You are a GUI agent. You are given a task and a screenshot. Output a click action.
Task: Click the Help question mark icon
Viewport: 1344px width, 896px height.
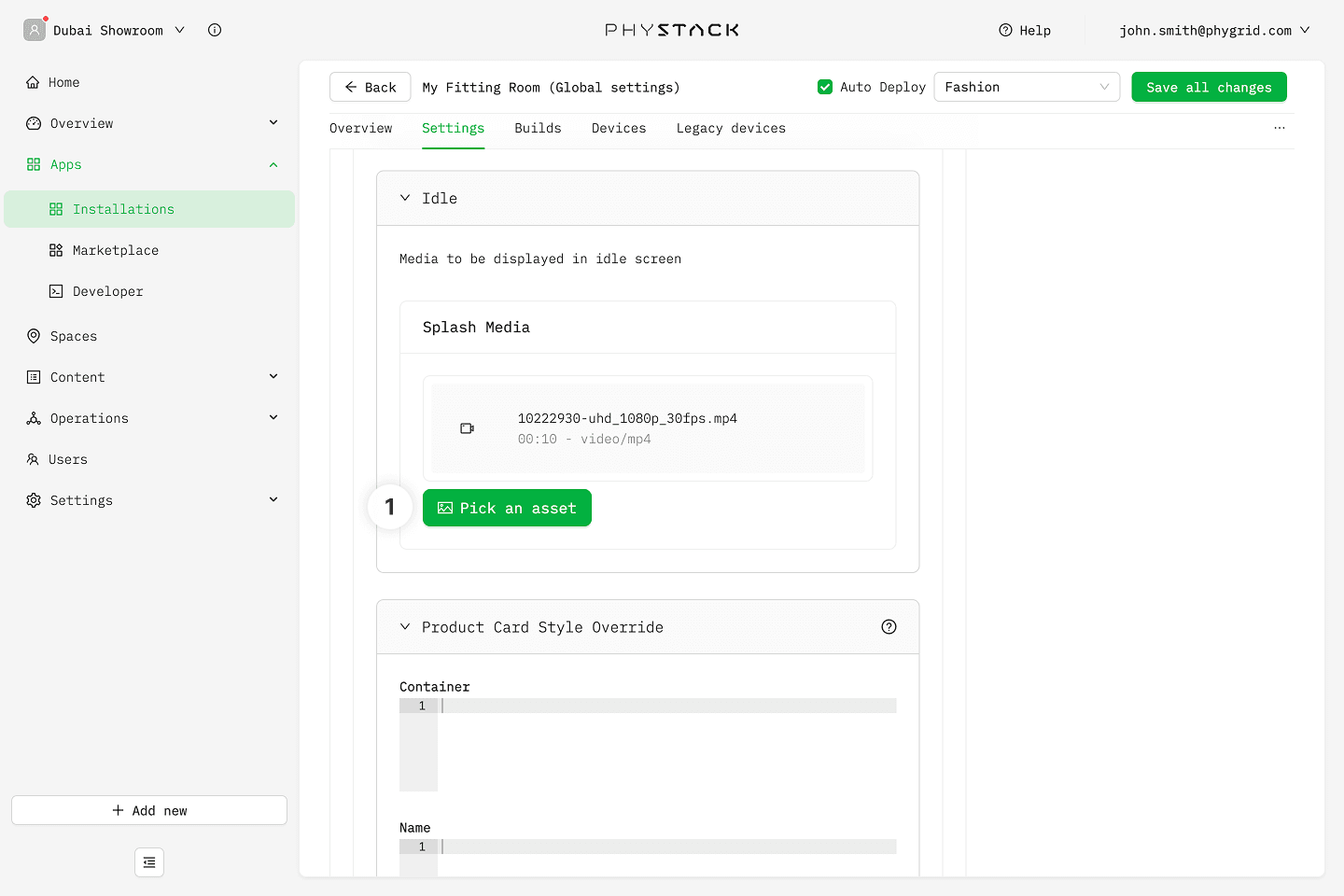[1005, 30]
